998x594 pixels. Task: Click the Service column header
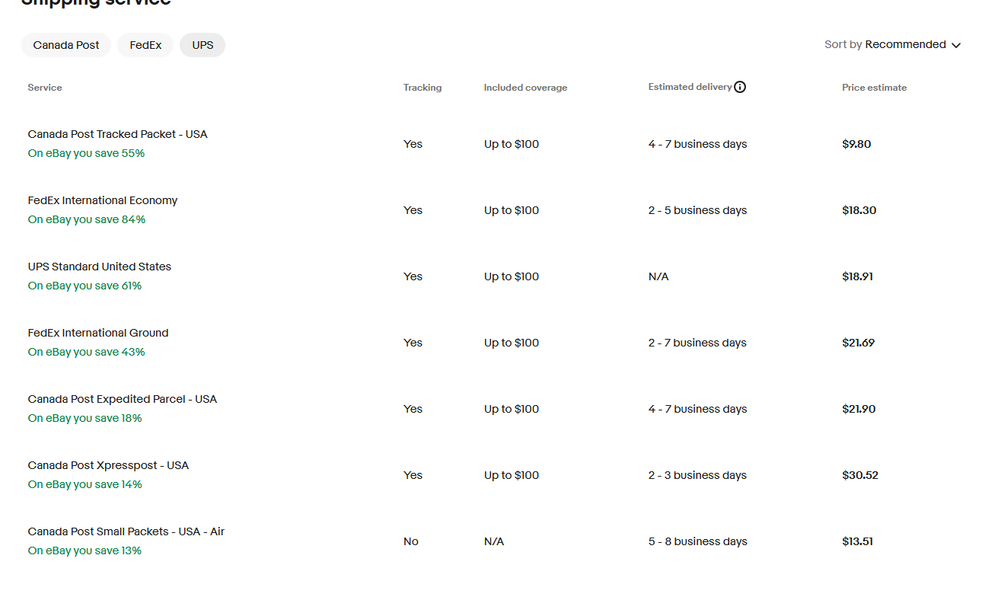pos(45,88)
